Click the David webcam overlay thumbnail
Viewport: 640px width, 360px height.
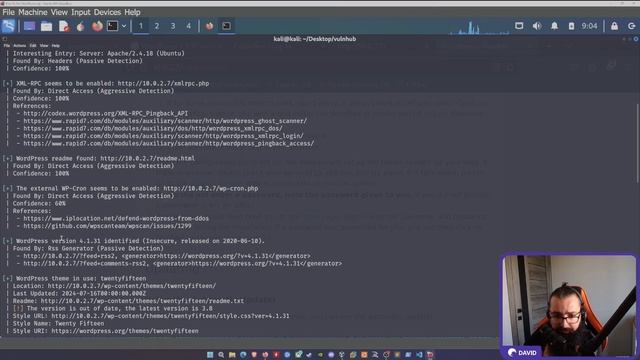click(x=569, y=306)
